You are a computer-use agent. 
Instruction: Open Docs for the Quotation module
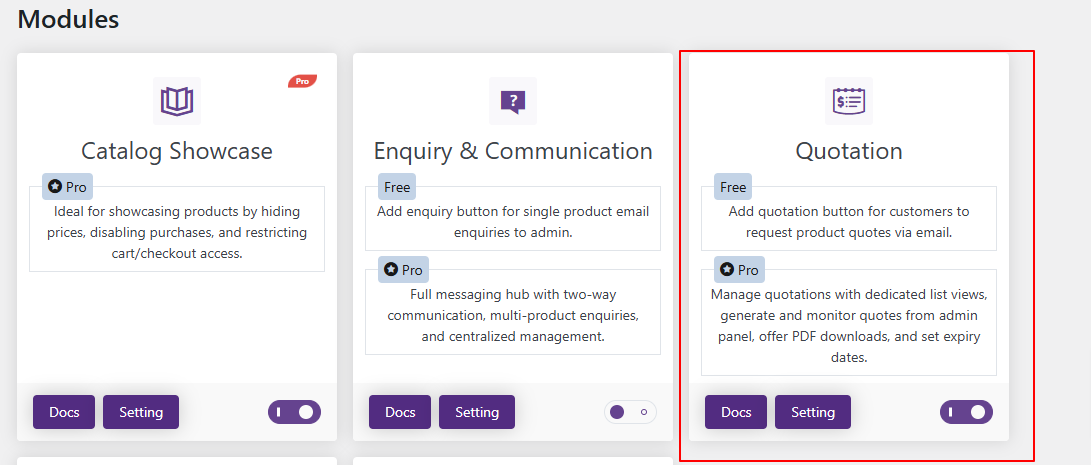[736, 412]
